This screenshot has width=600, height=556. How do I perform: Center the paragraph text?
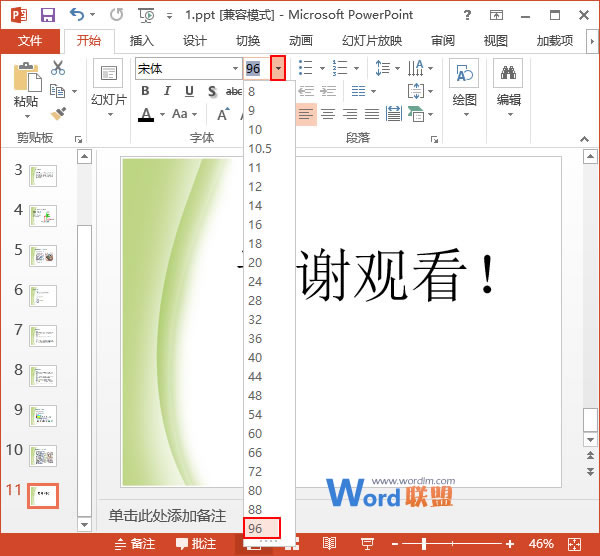(328, 114)
